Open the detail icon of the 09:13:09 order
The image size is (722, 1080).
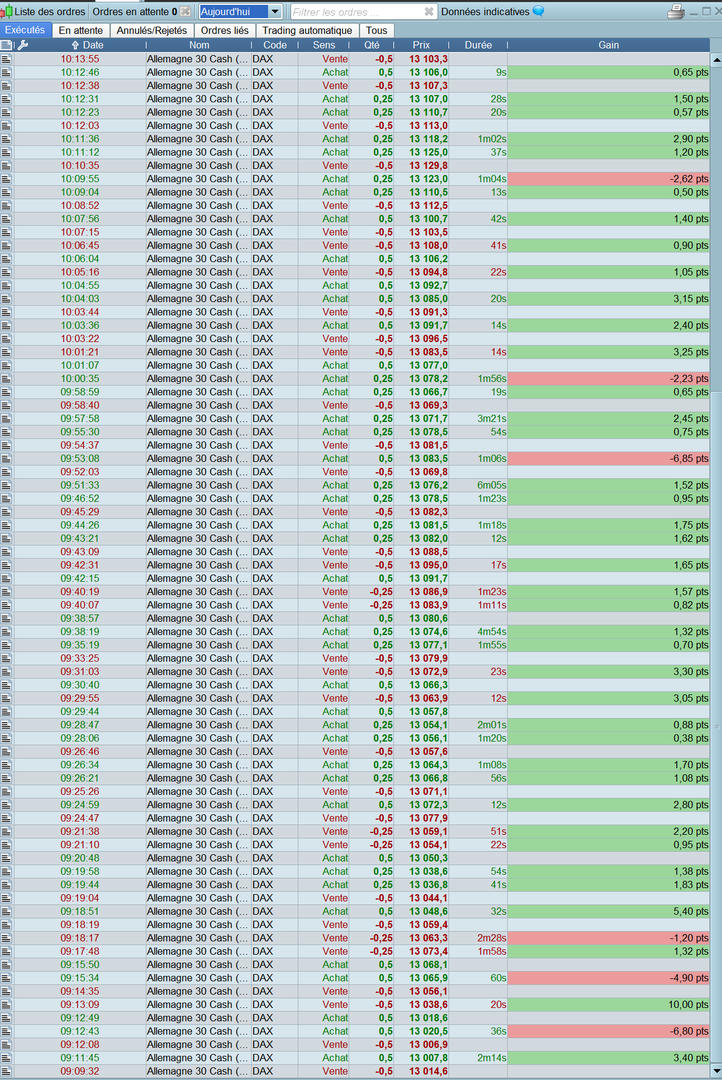7,1005
